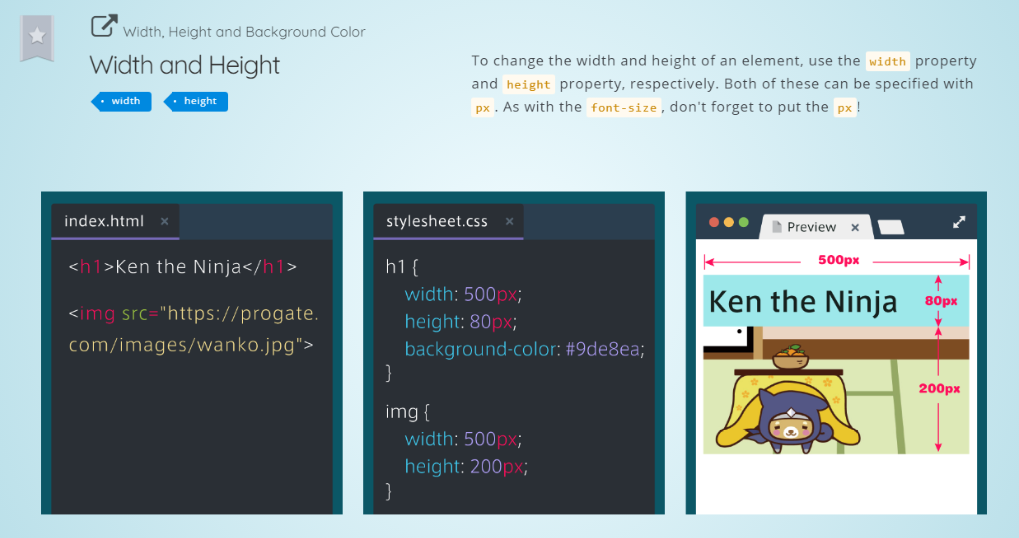
Task: Click the yellow window dot in preview
Action: point(729,222)
